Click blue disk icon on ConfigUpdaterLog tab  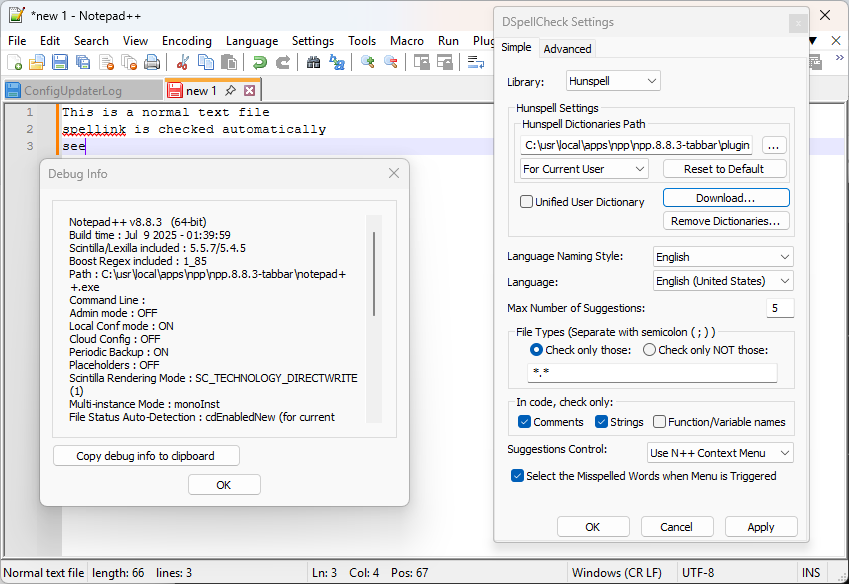tap(13, 90)
